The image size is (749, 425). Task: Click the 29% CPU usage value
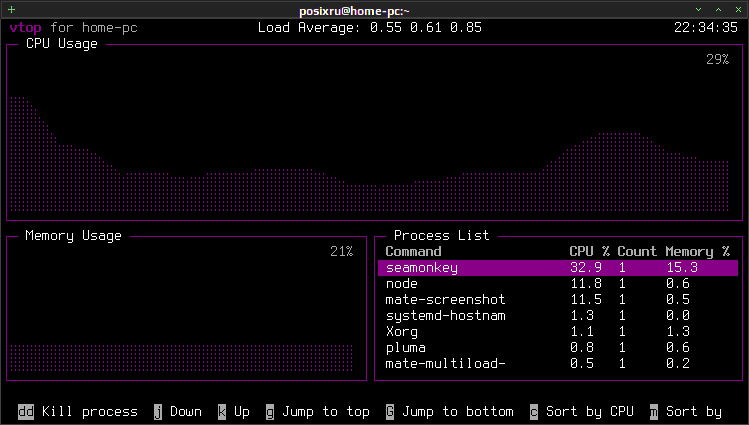[717, 60]
